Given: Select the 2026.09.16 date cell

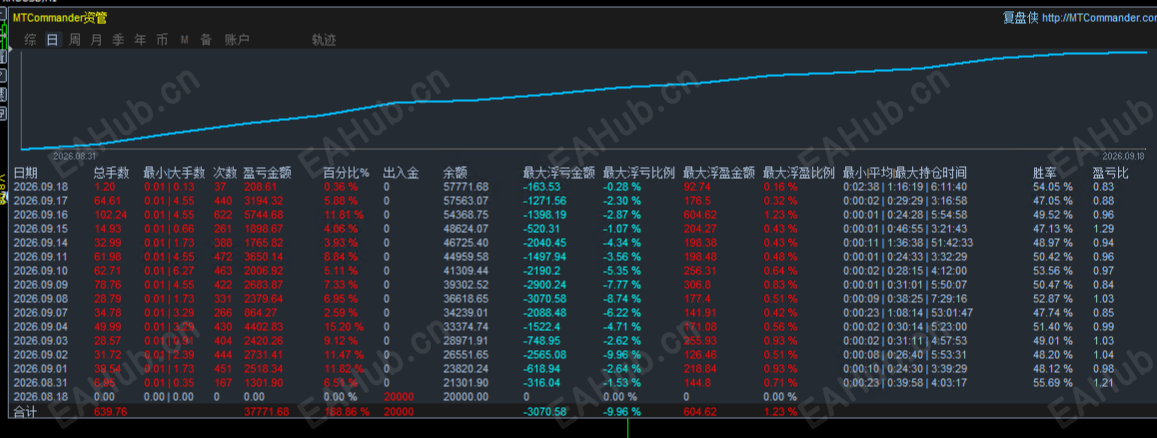Looking at the screenshot, I should [41, 214].
